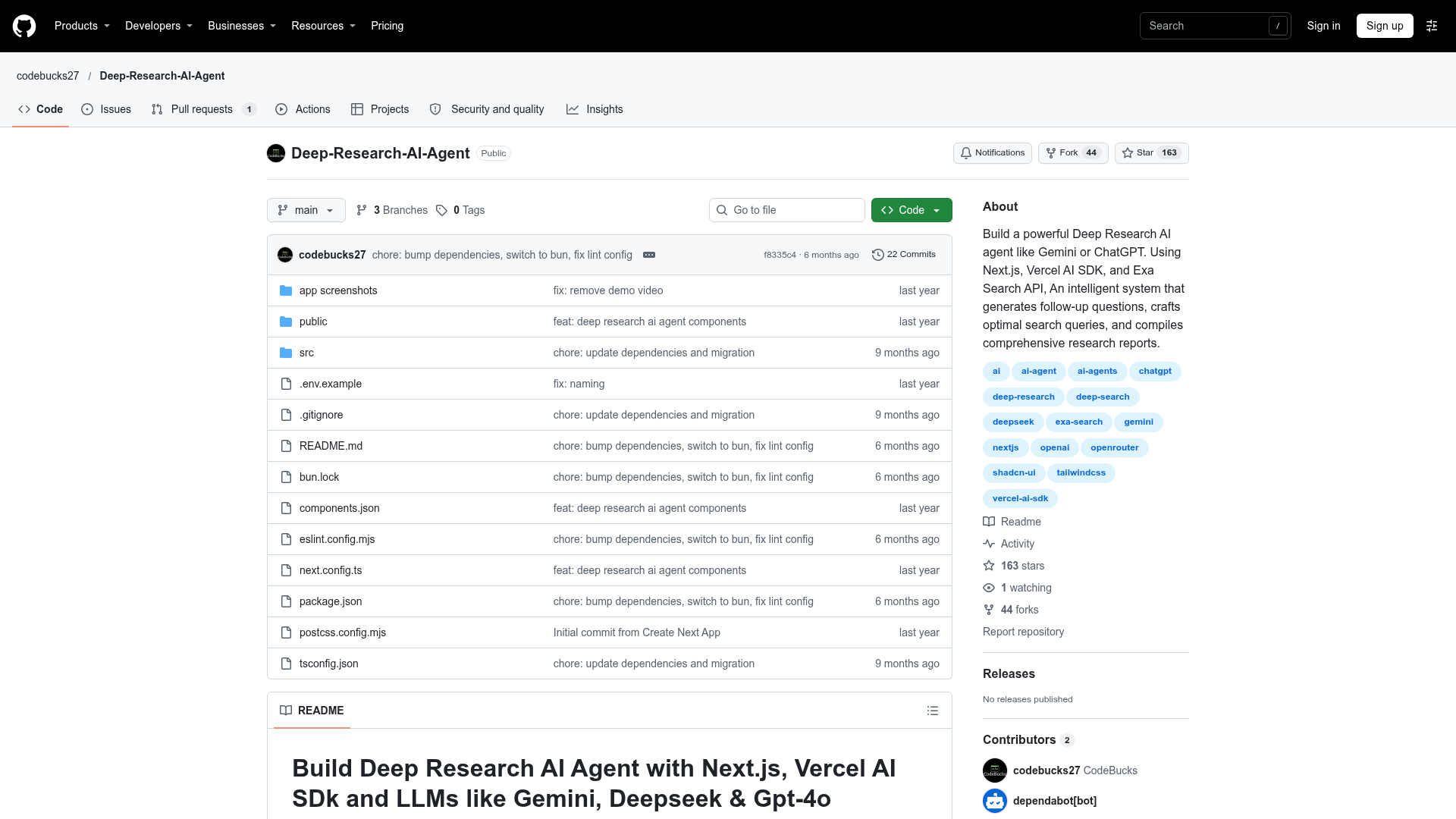Open the deep-research topic tag
This screenshot has width=1456, height=819.
[1024, 397]
